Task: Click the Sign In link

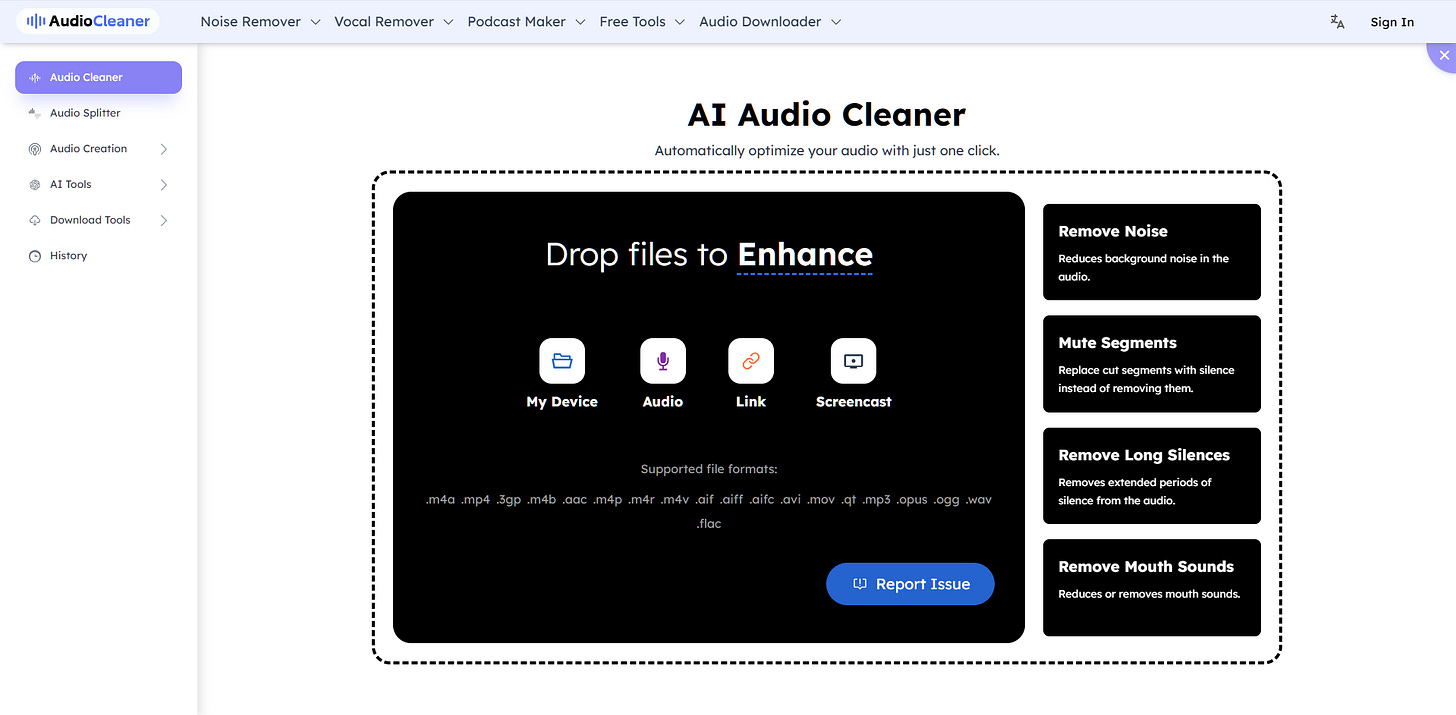Action: click(1391, 21)
